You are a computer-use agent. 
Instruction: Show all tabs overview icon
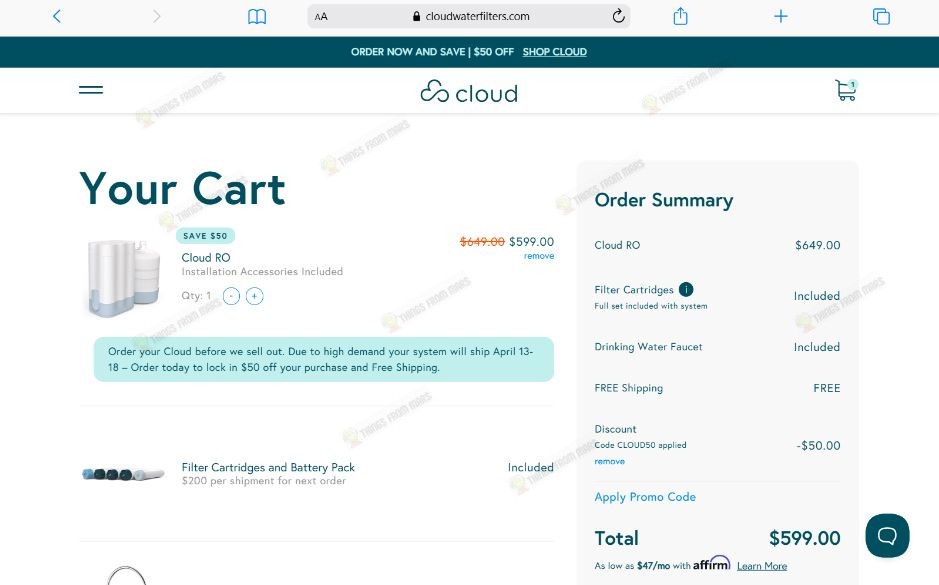tap(881, 16)
